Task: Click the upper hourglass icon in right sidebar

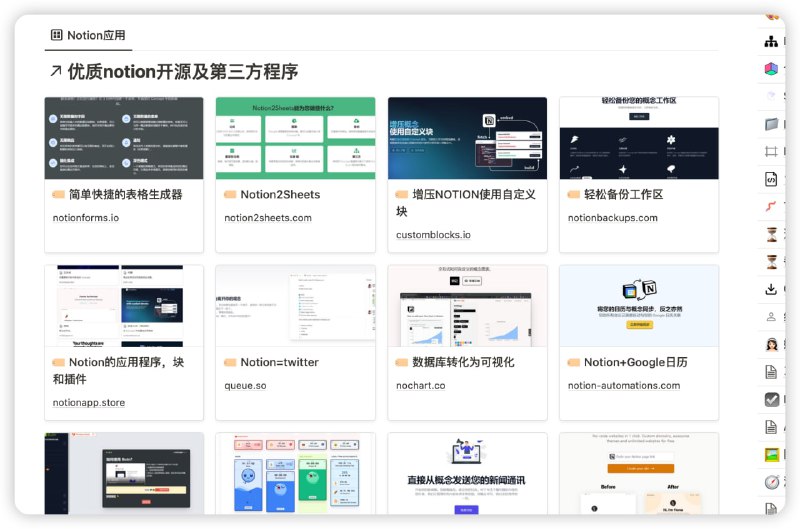Action: (771, 234)
